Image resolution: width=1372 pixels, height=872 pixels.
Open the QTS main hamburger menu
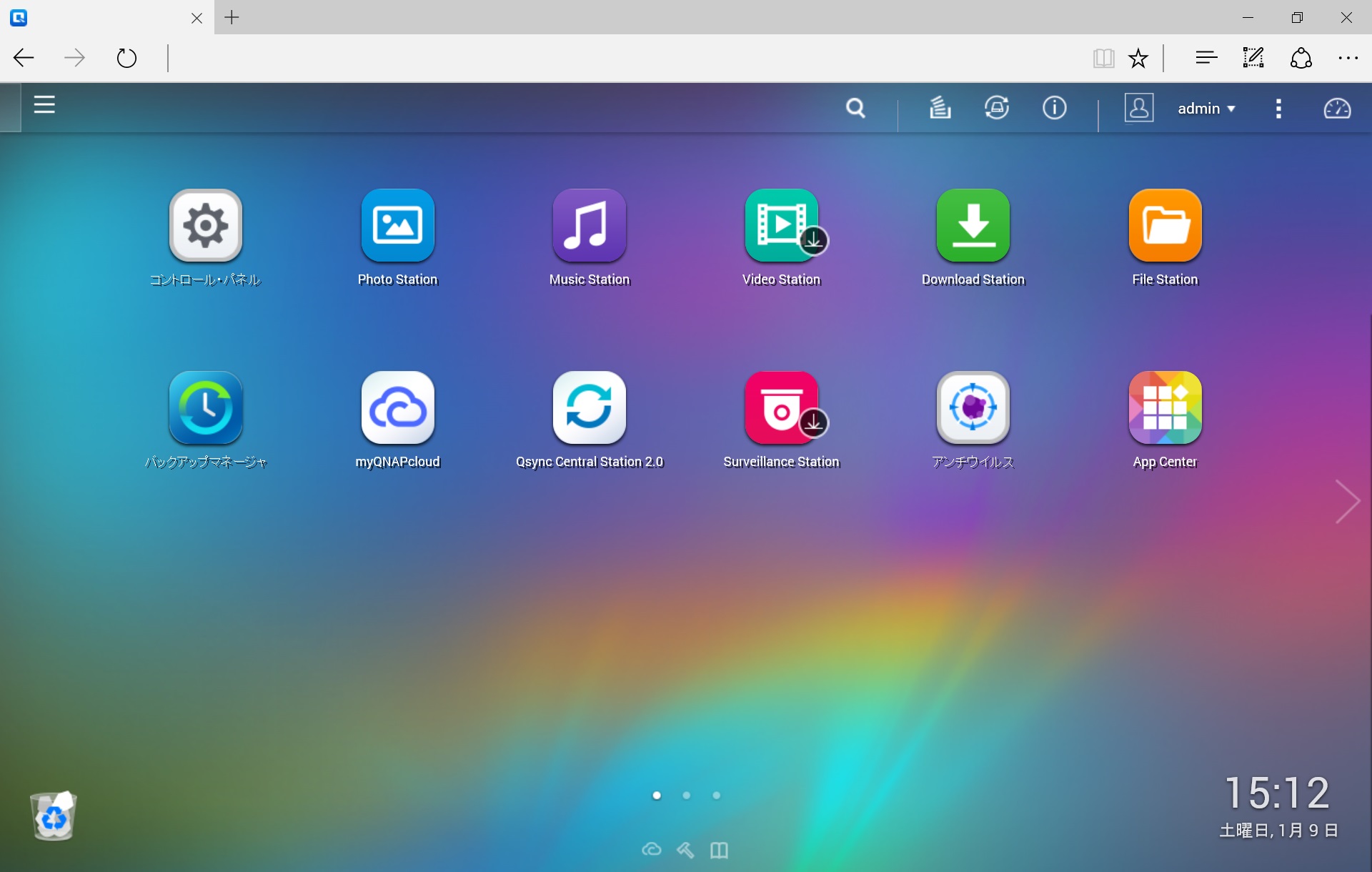pyautogui.click(x=44, y=105)
